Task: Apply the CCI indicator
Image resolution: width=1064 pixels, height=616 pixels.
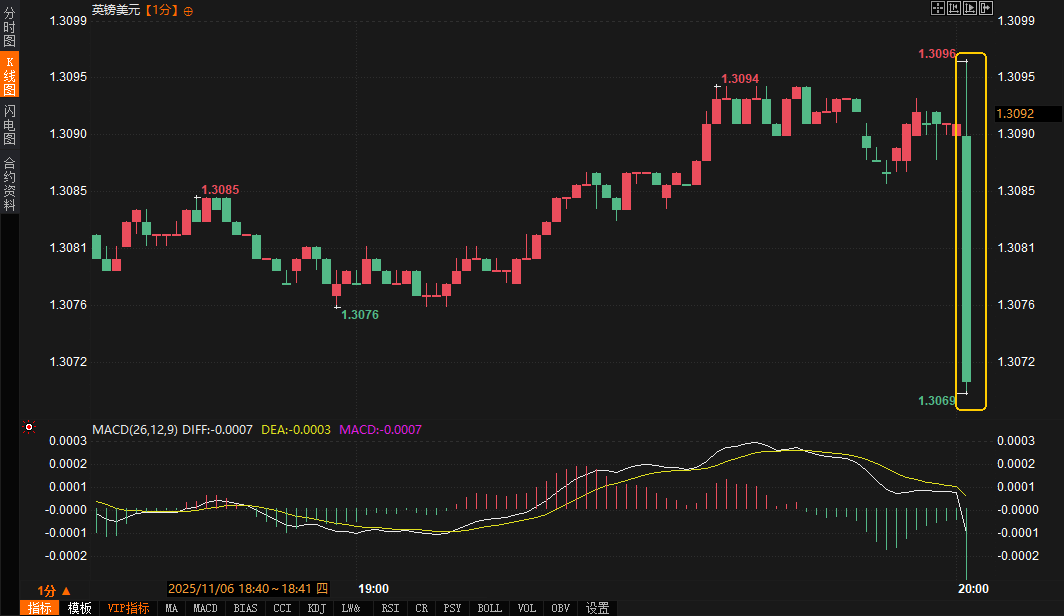Action: pos(282,608)
